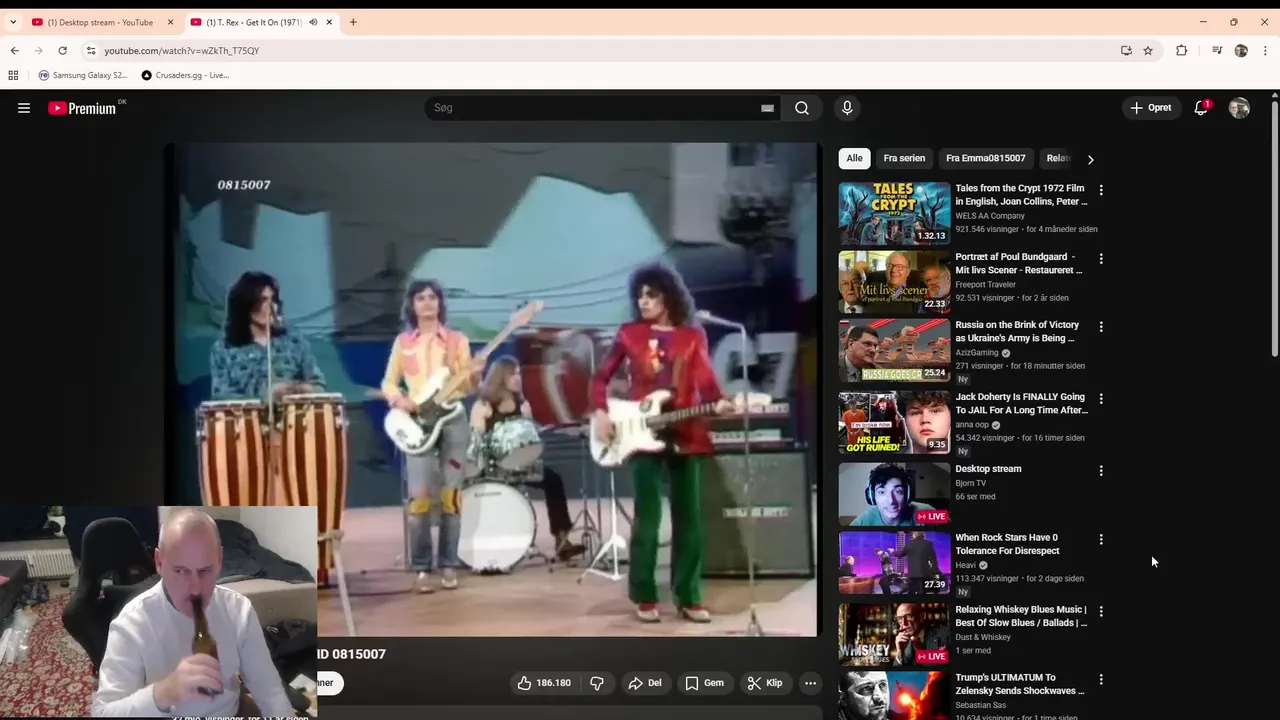Open Desktop stream live thumbnail
1280x720 pixels.
click(x=894, y=493)
